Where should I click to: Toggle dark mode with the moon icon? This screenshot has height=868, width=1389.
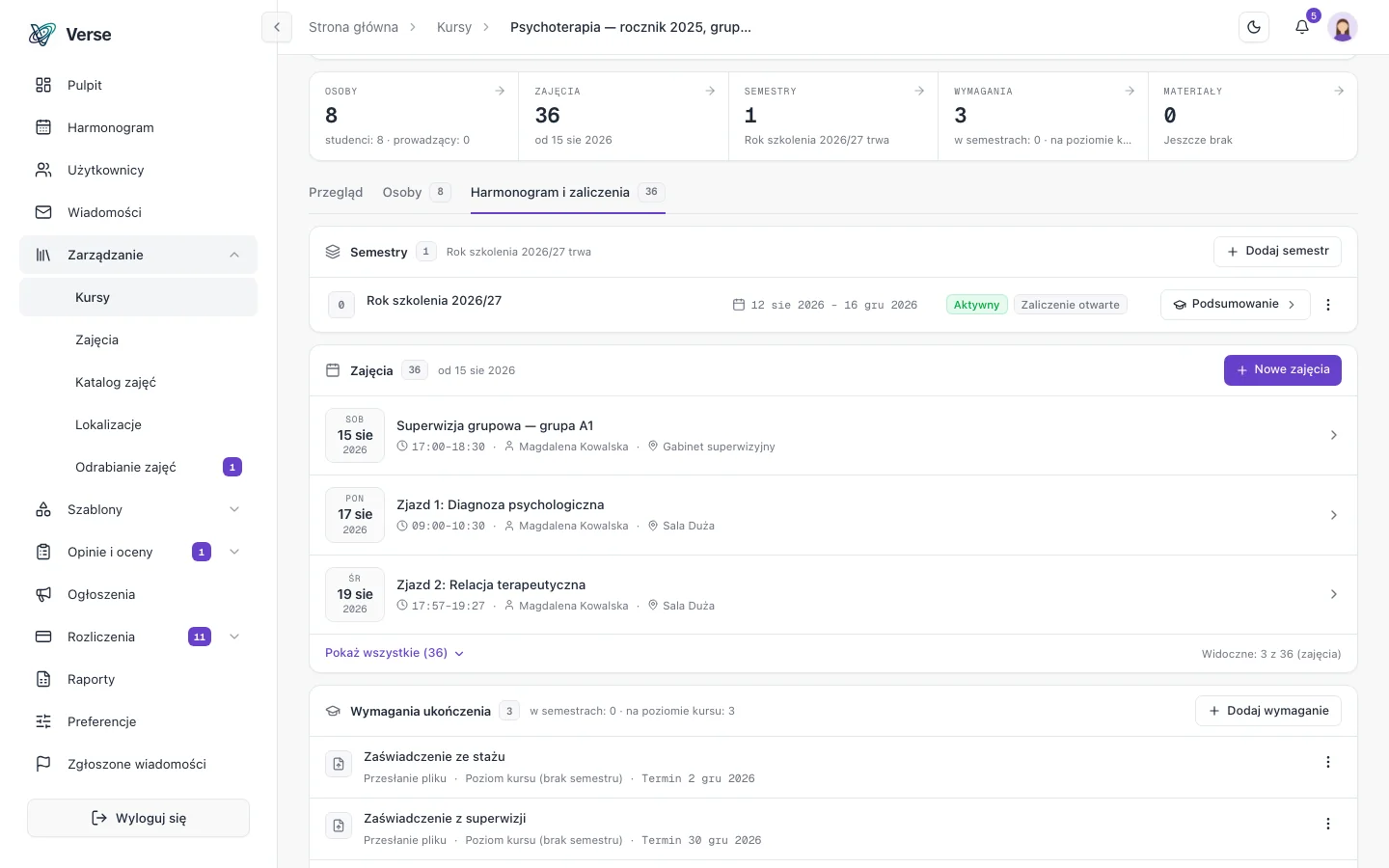click(1254, 27)
